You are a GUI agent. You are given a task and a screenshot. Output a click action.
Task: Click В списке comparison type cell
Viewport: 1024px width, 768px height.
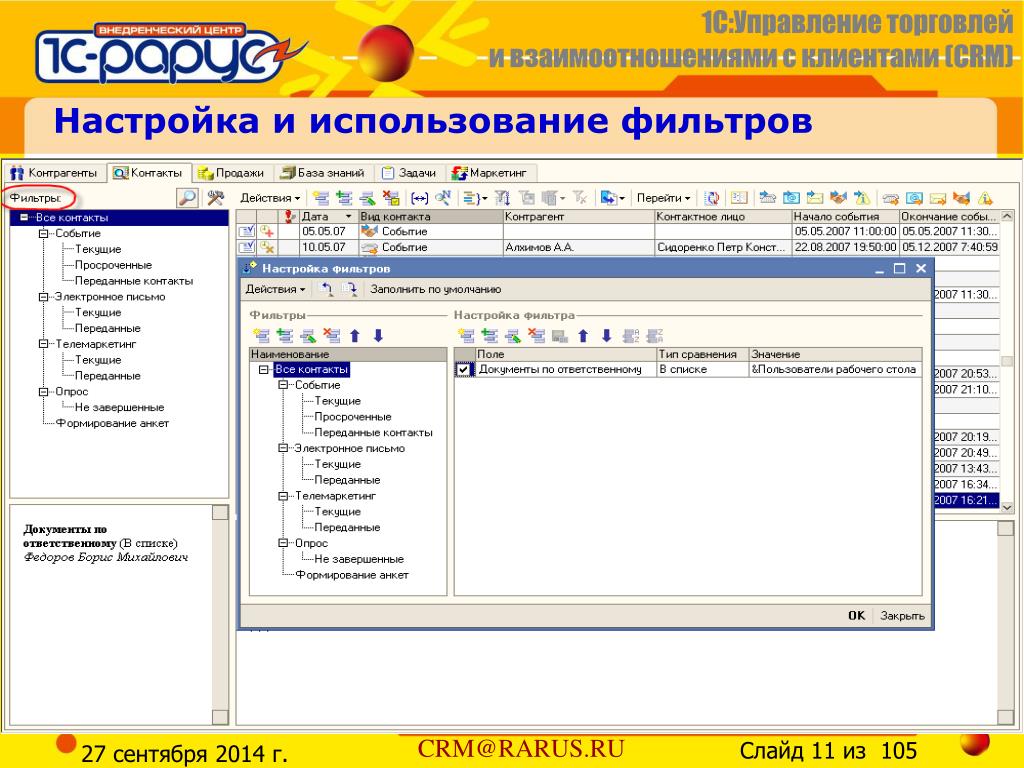(702, 370)
